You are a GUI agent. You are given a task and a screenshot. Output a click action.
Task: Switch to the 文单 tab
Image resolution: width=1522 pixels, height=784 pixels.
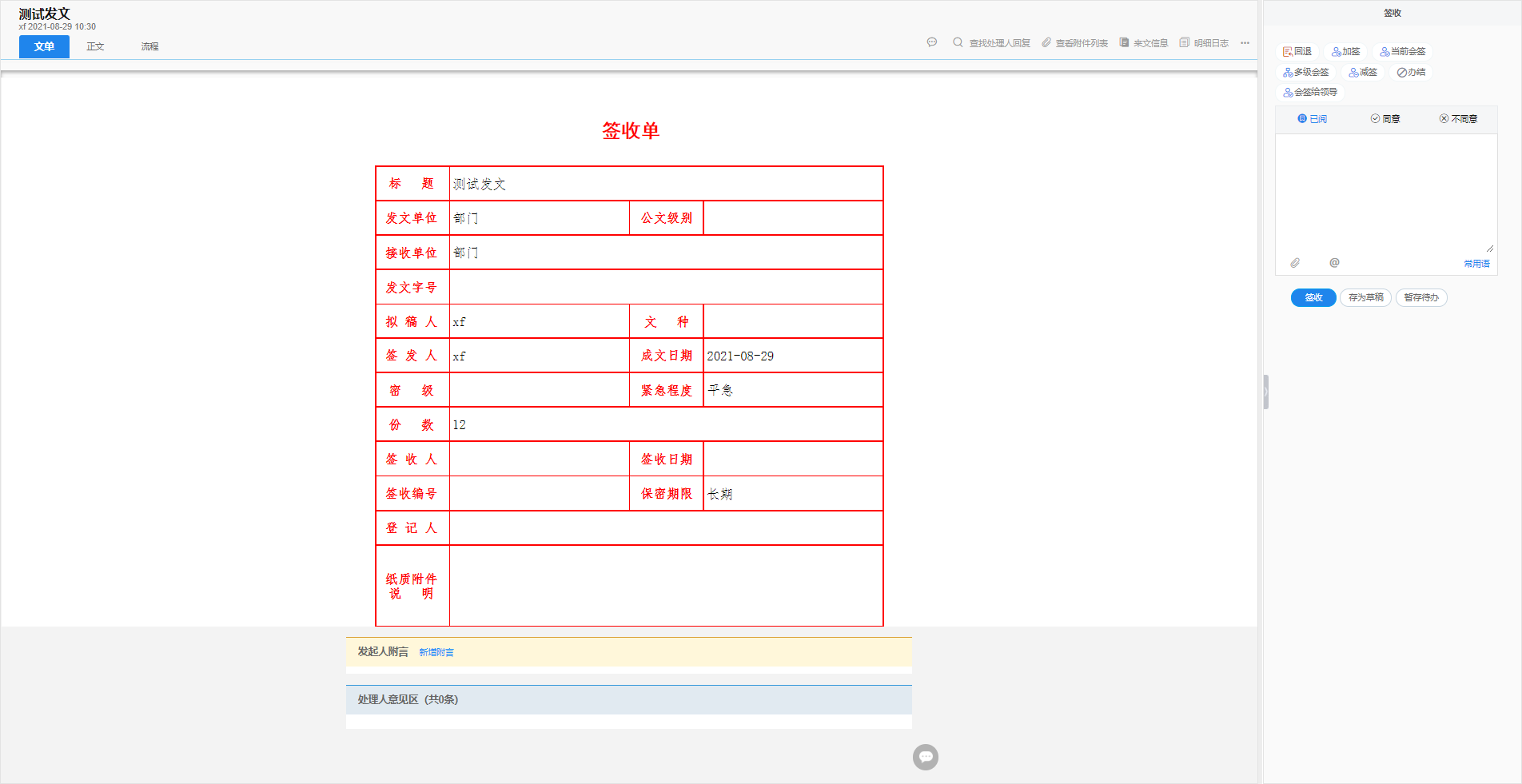click(x=44, y=46)
